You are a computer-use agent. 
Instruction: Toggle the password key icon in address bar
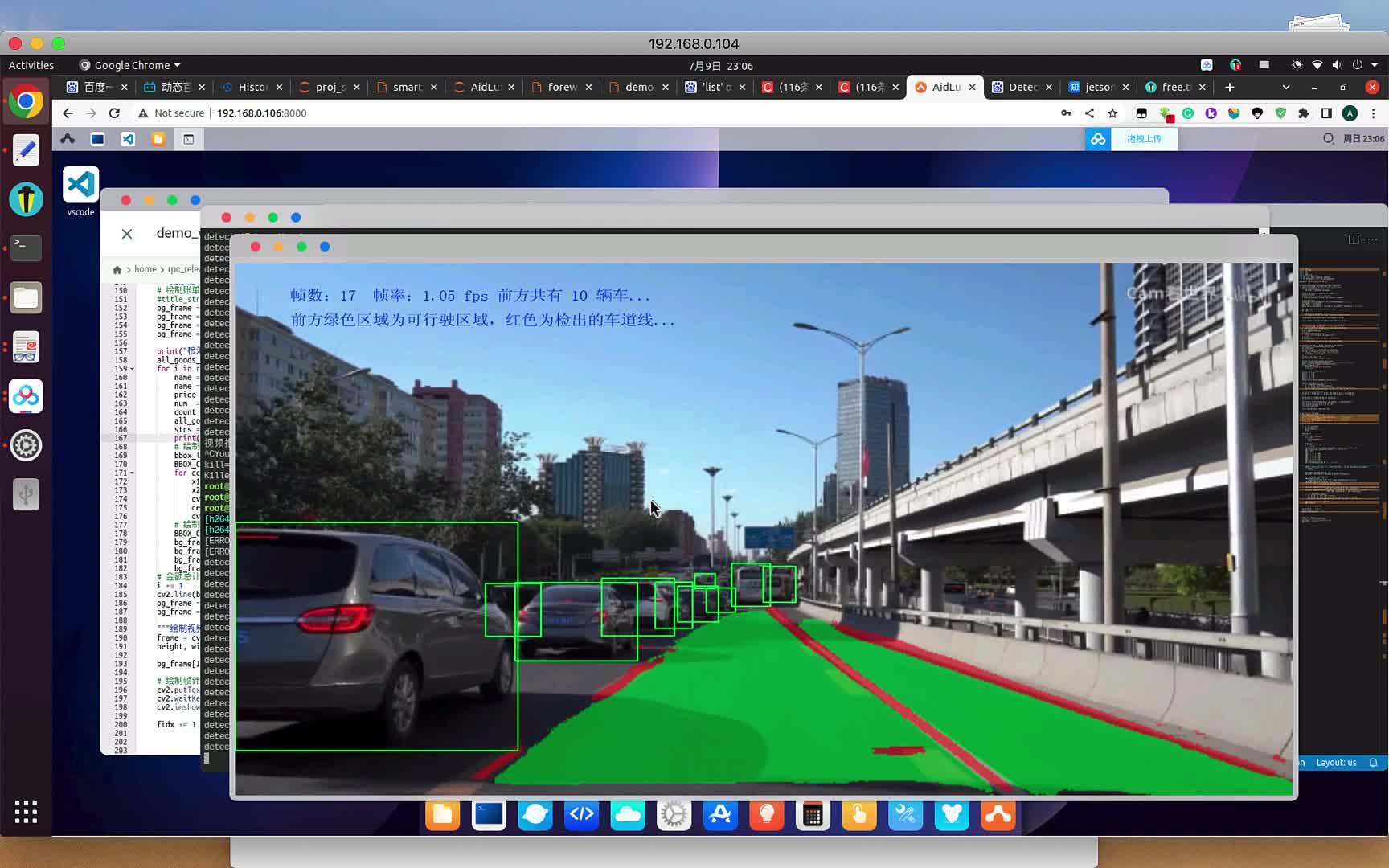[1067, 113]
